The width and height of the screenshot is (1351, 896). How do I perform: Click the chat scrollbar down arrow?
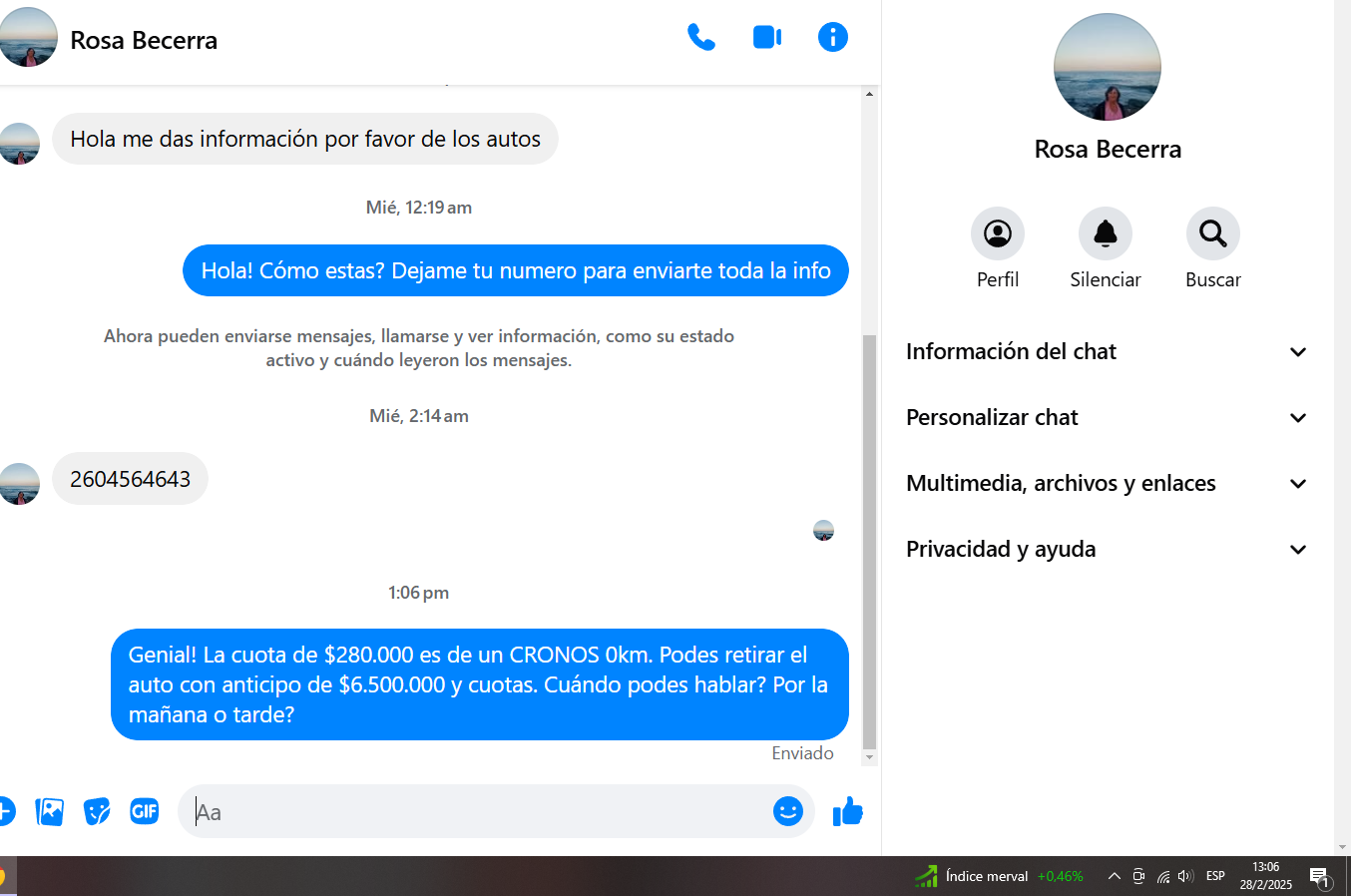coord(869,757)
